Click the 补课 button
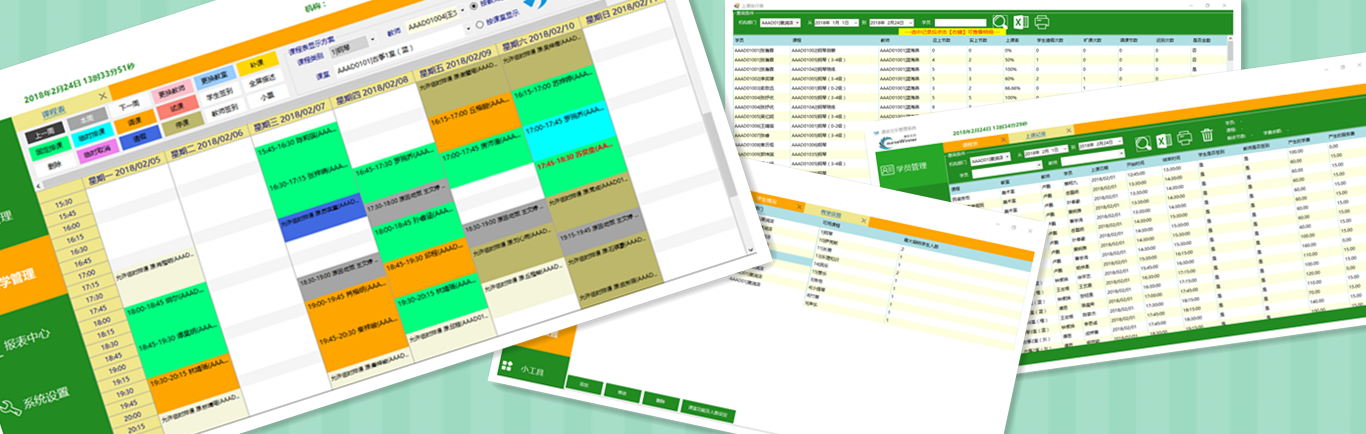Screen dimensions: 1366x434 click(x=257, y=66)
